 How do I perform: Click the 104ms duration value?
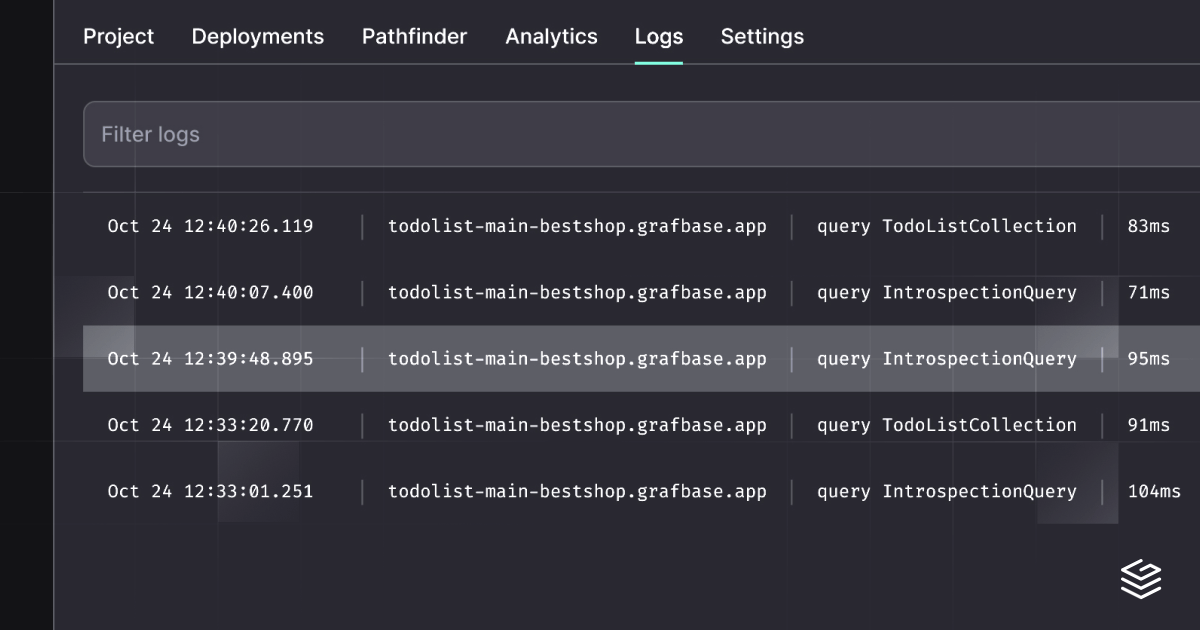pyautogui.click(x=1154, y=492)
